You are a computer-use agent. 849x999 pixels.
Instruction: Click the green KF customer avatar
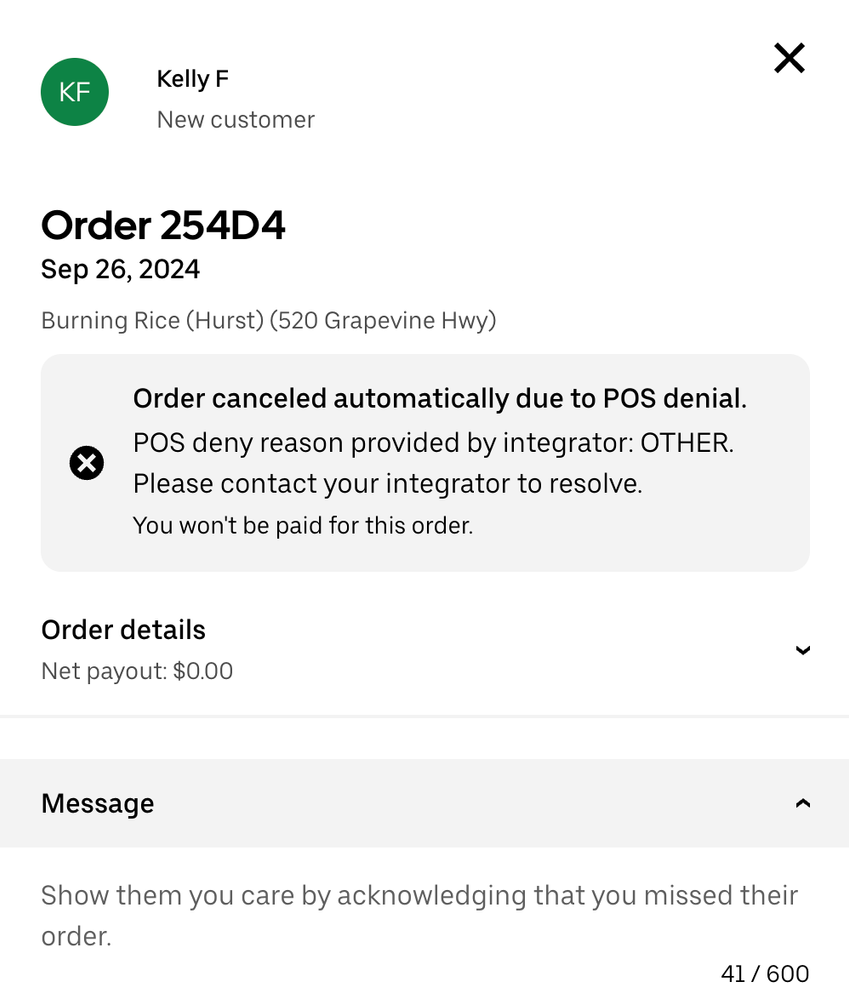[75, 92]
